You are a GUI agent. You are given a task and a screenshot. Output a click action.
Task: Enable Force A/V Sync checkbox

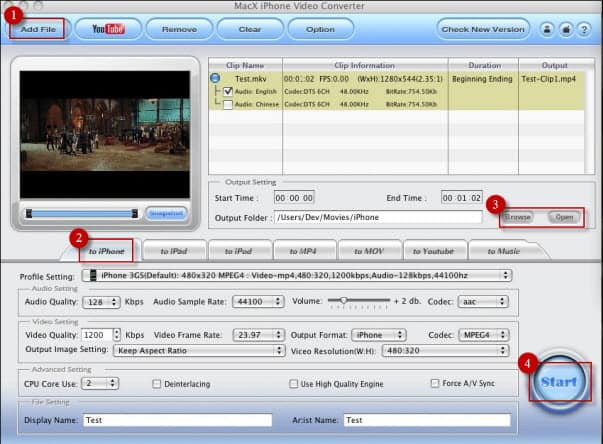coord(435,383)
